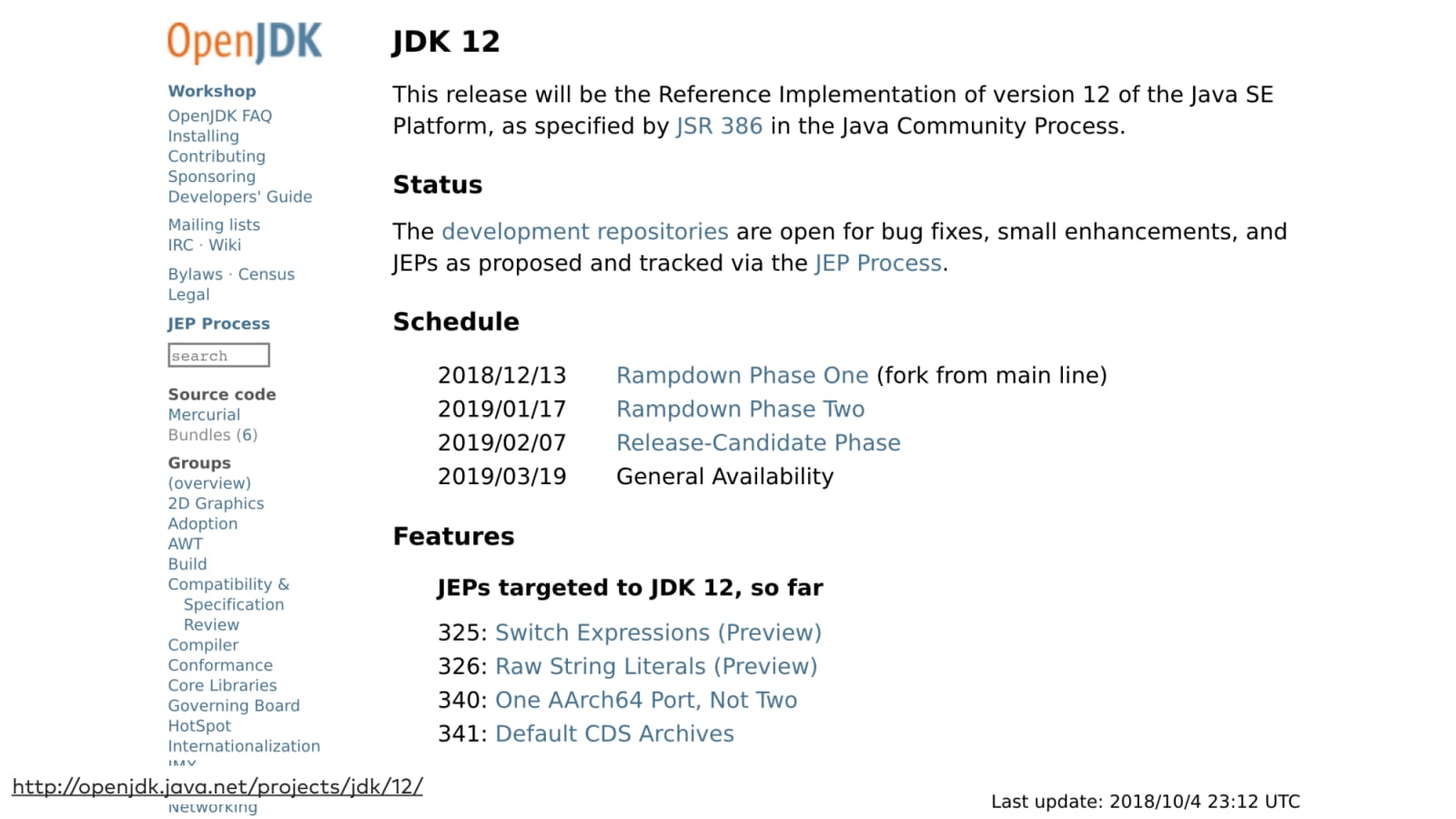The width and height of the screenshot is (1456, 819).
Task: Click the openjdk.java.net/projects/jdk/12/ URL
Action: 217,787
